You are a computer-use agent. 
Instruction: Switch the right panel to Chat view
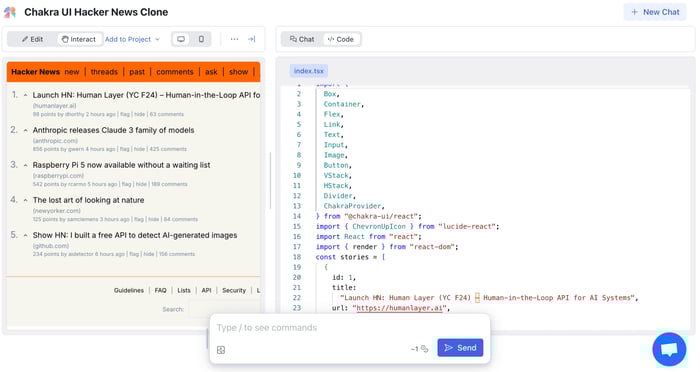[x=302, y=39]
